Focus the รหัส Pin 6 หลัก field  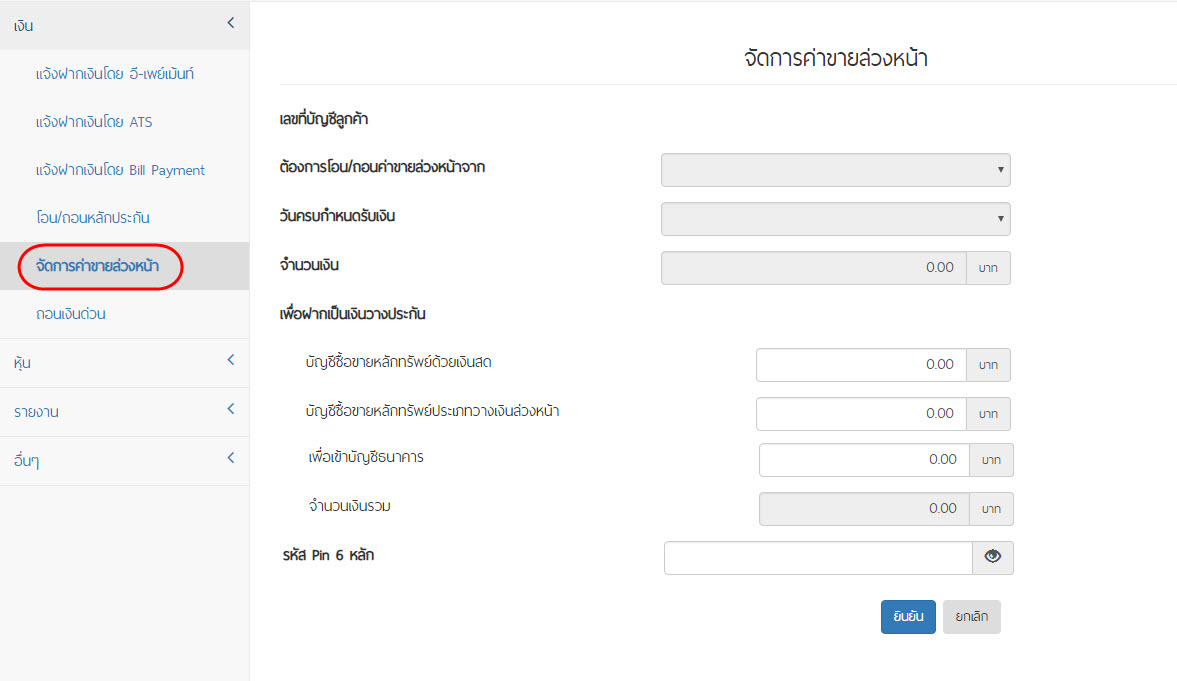point(818,558)
